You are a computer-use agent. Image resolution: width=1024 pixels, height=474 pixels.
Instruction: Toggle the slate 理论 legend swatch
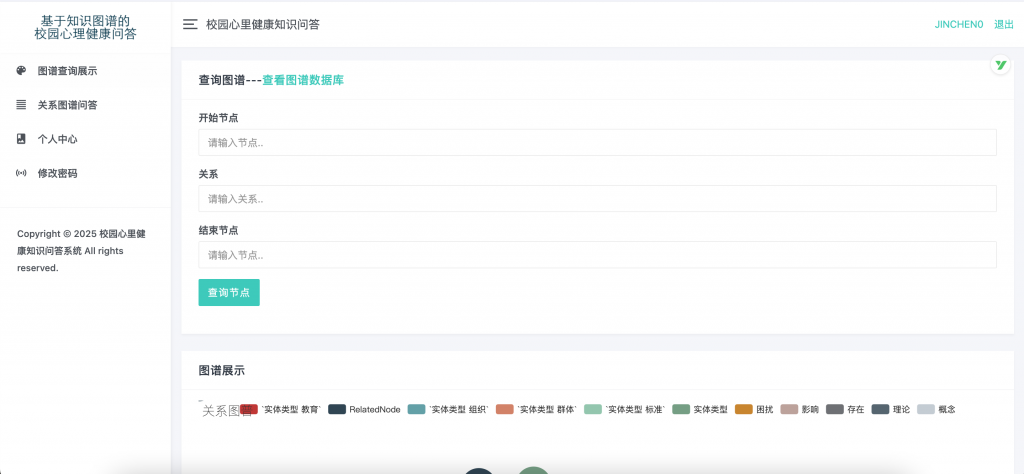coord(880,409)
